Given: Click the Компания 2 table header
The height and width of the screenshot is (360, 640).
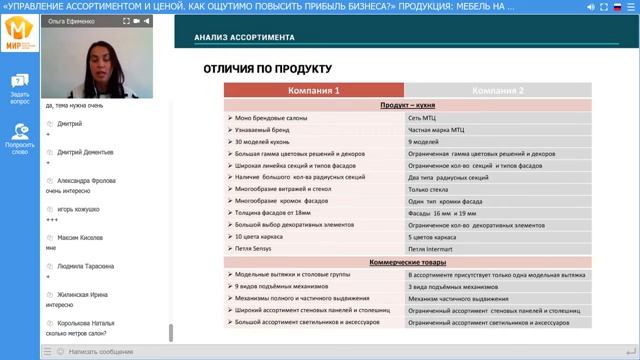Looking at the screenshot, I should click(x=498, y=90).
